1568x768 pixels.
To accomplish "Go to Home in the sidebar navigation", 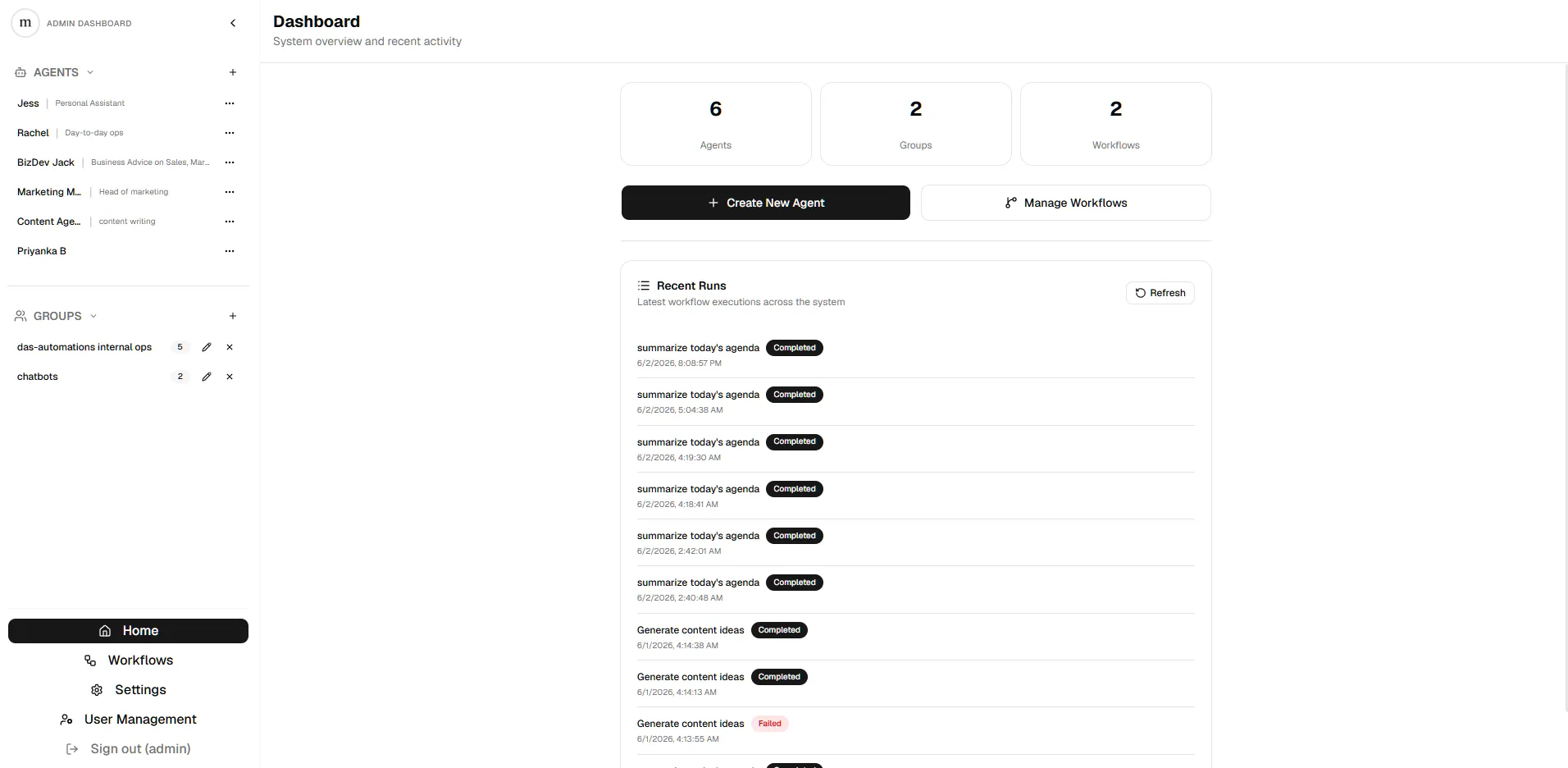I will [x=128, y=631].
